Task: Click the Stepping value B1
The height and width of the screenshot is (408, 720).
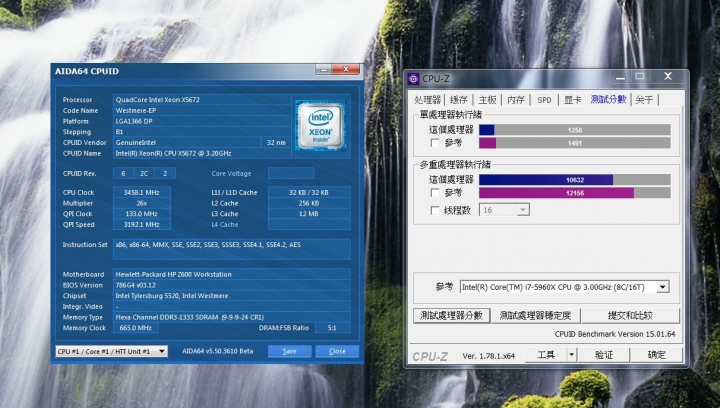Action: tap(202, 132)
